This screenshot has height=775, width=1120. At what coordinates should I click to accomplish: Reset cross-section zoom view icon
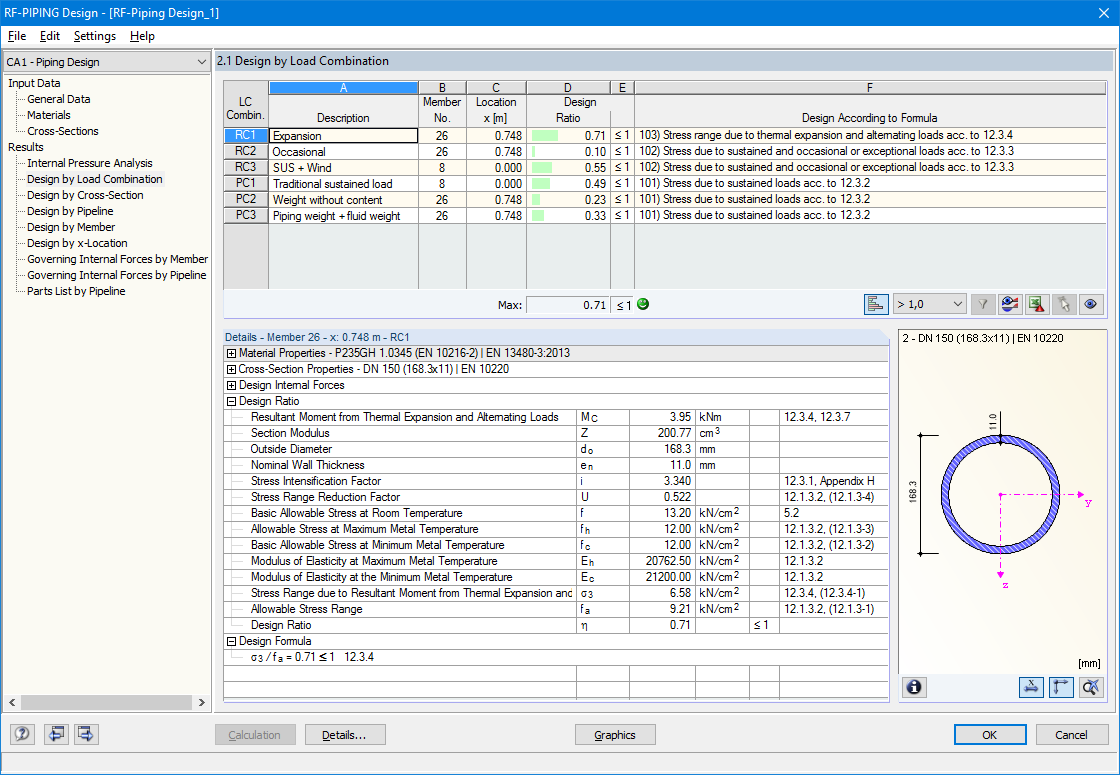1091,687
